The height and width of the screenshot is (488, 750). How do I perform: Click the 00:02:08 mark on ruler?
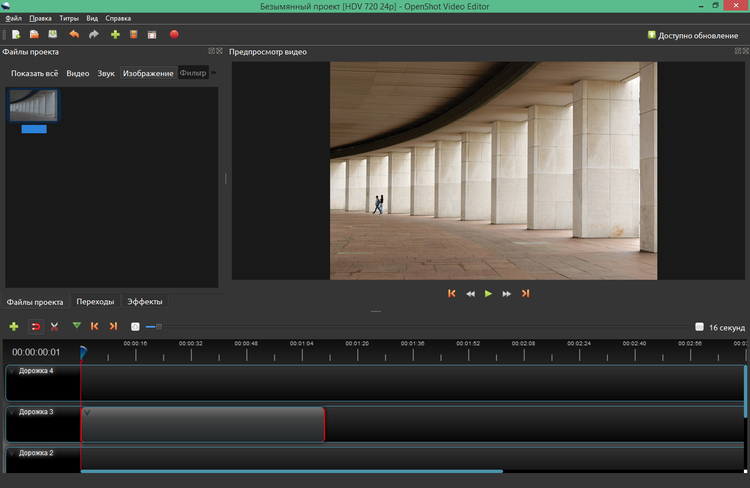(x=524, y=344)
